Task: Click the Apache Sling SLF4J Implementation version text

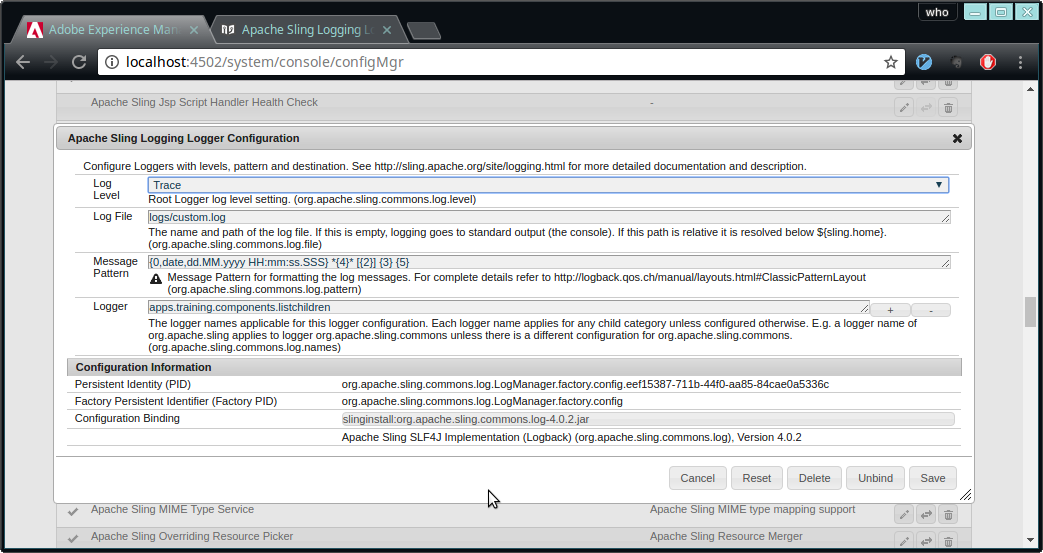Action: [571, 438]
